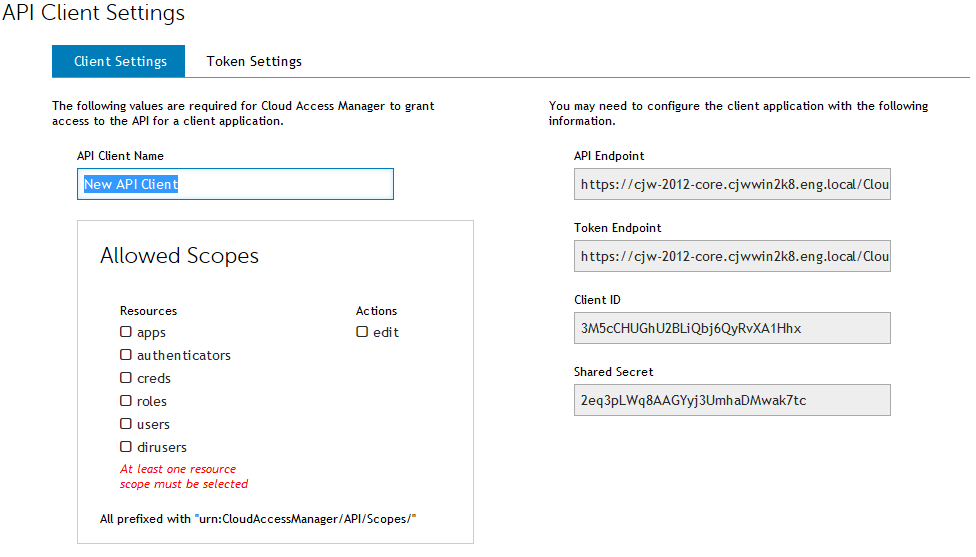Enable the roles resource scope
Image resolution: width=976 pixels, height=557 pixels.
tap(126, 401)
